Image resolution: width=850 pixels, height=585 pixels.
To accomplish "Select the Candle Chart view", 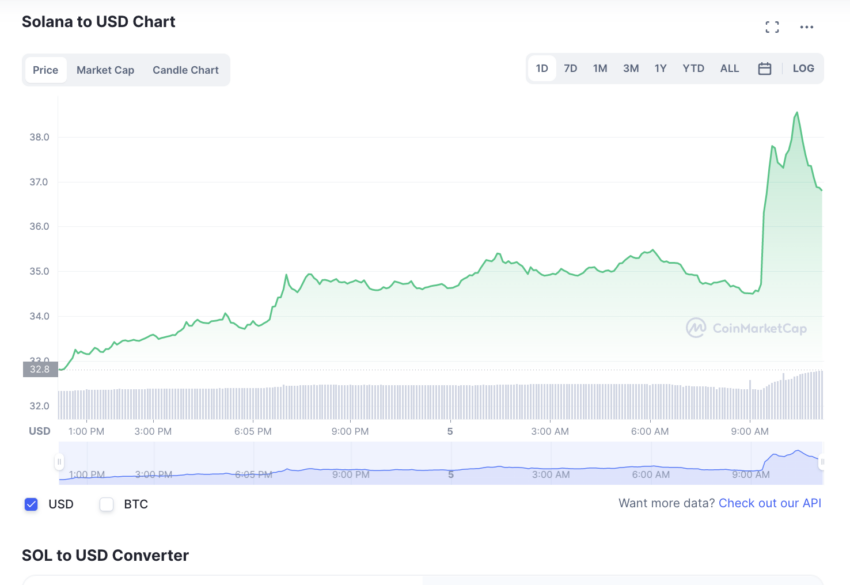I will click(185, 70).
